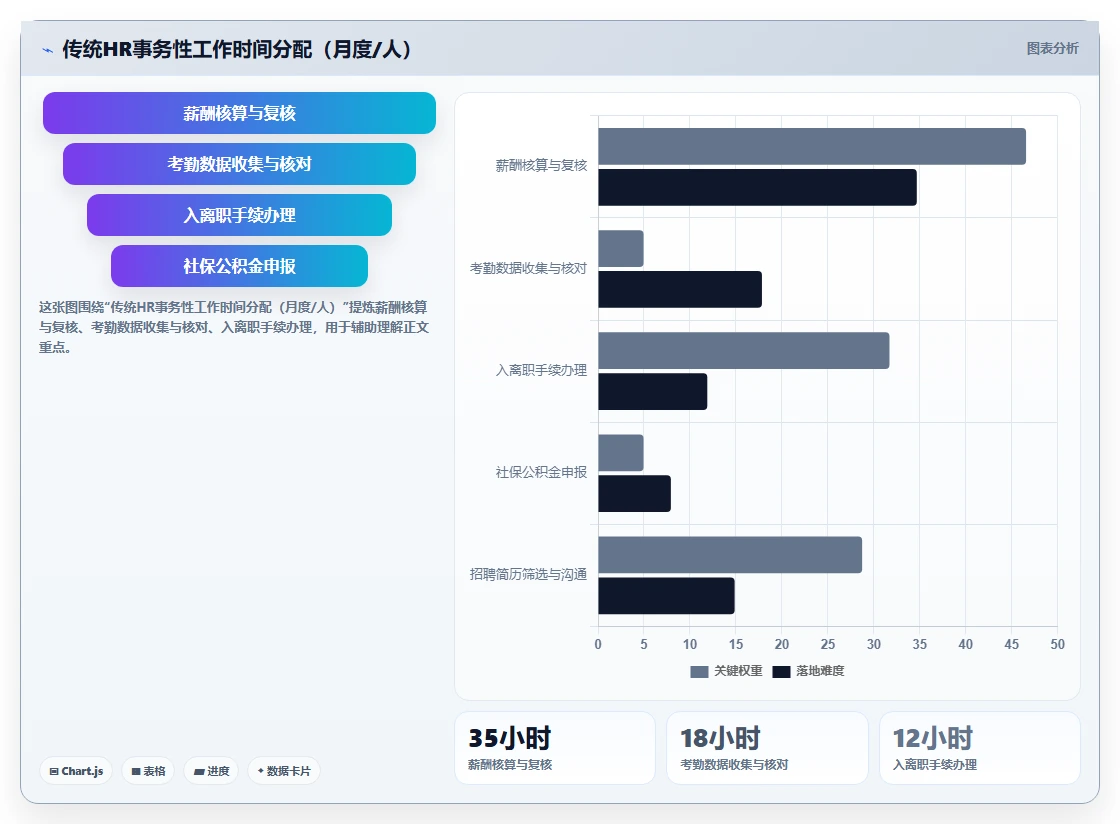Click the 12小时 stat card value

[933, 738]
